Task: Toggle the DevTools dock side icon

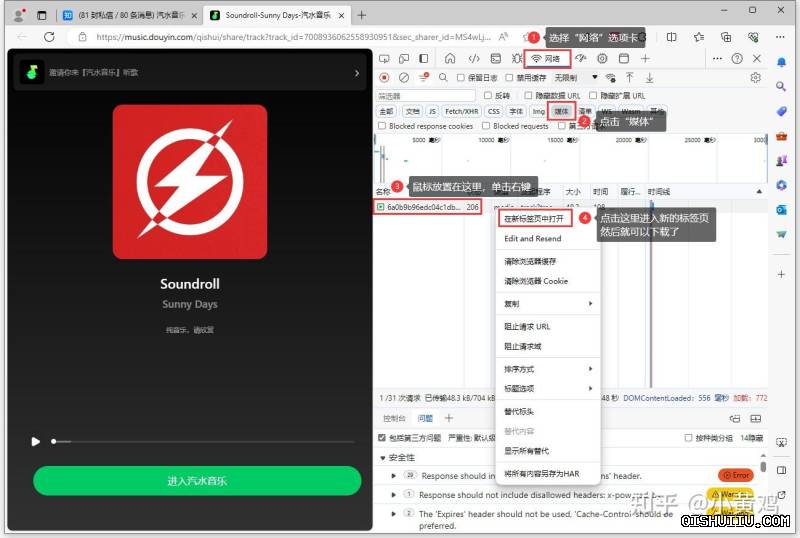Action: click(423, 59)
